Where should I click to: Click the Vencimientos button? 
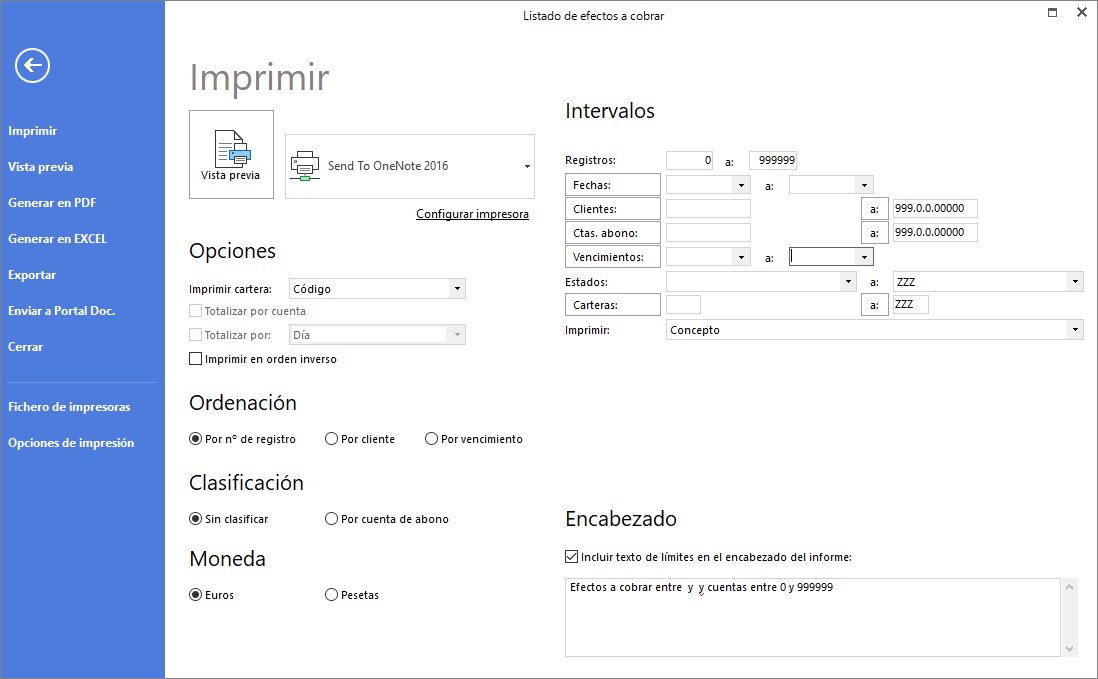(612, 257)
